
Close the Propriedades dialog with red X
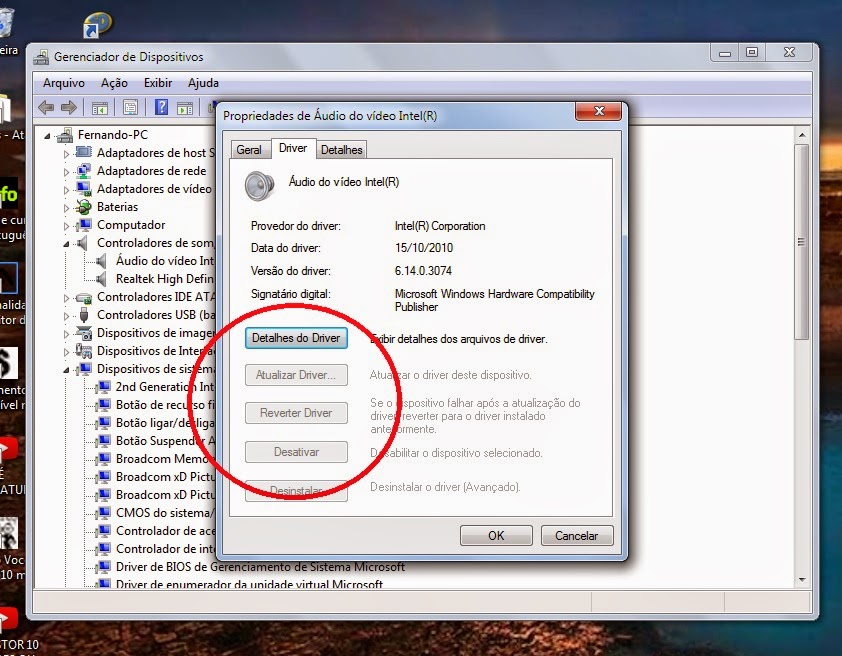tap(599, 111)
